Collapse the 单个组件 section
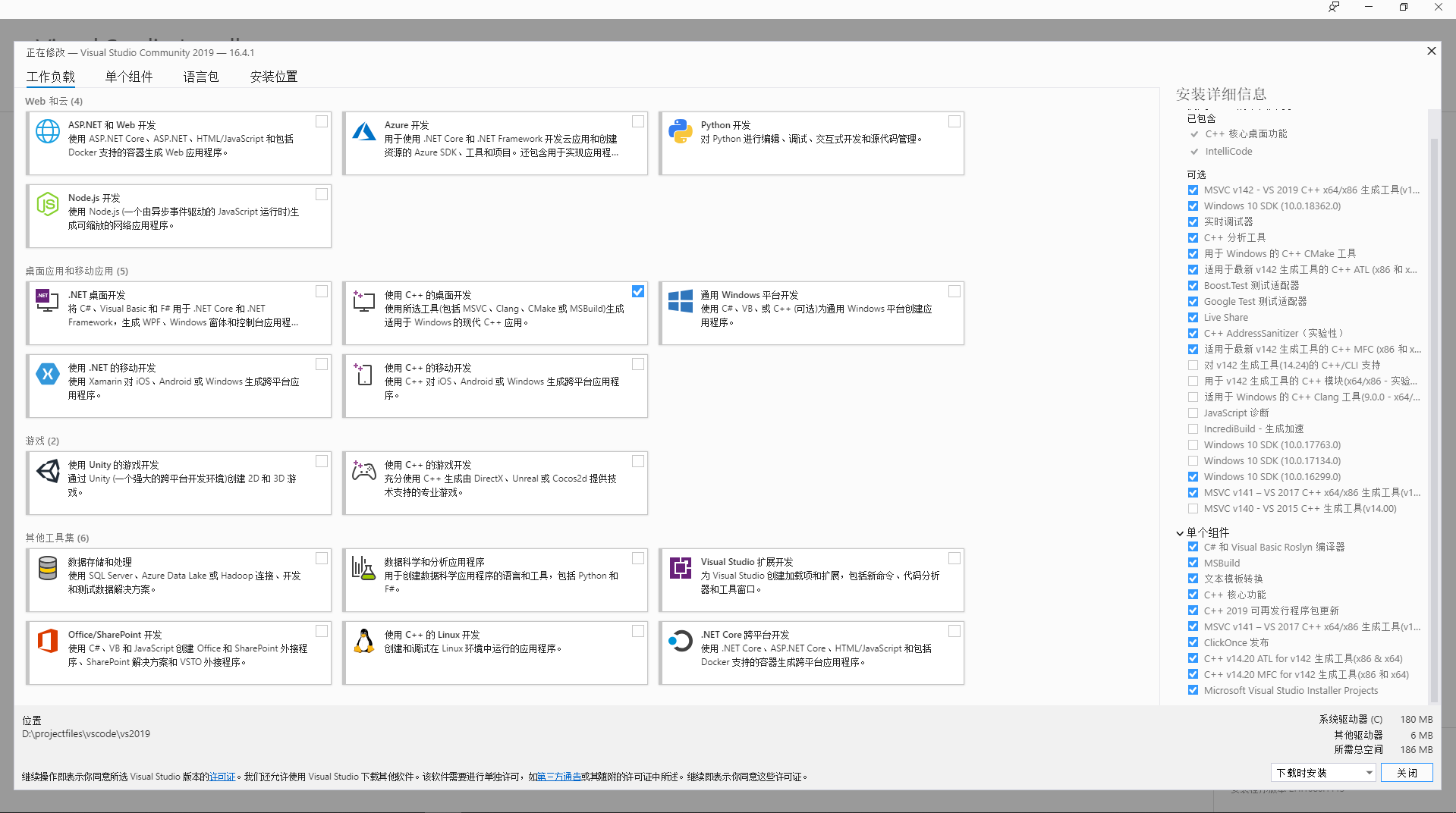 click(1180, 533)
